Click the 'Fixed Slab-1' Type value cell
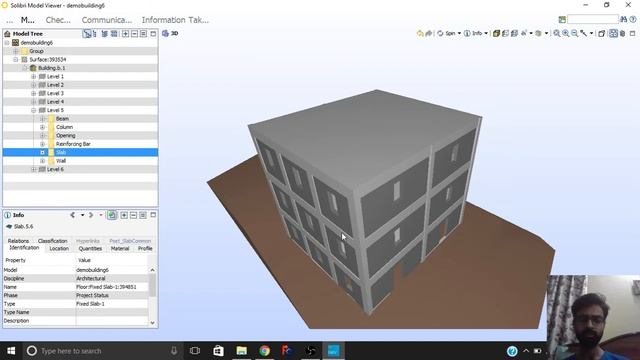This screenshot has height=360, width=640. coord(112,304)
